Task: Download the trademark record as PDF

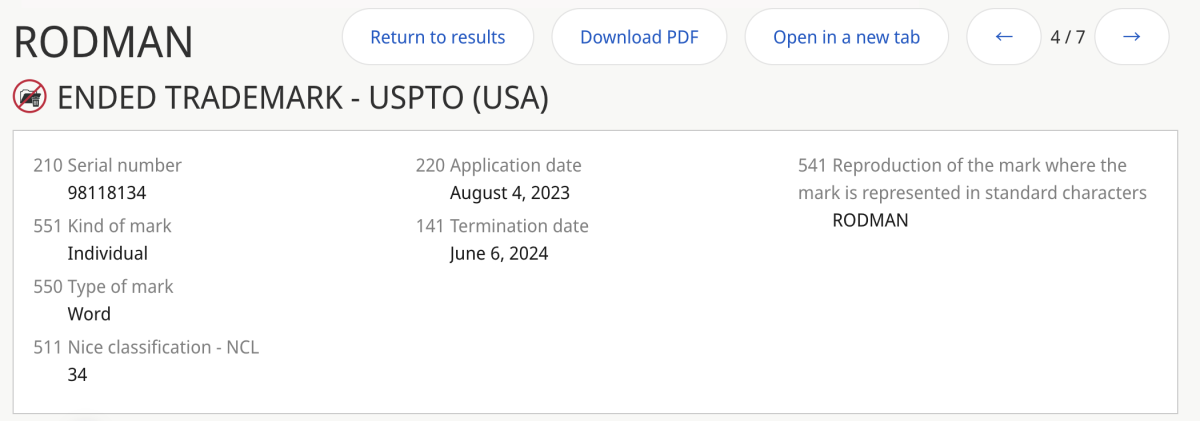Action: (639, 37)
